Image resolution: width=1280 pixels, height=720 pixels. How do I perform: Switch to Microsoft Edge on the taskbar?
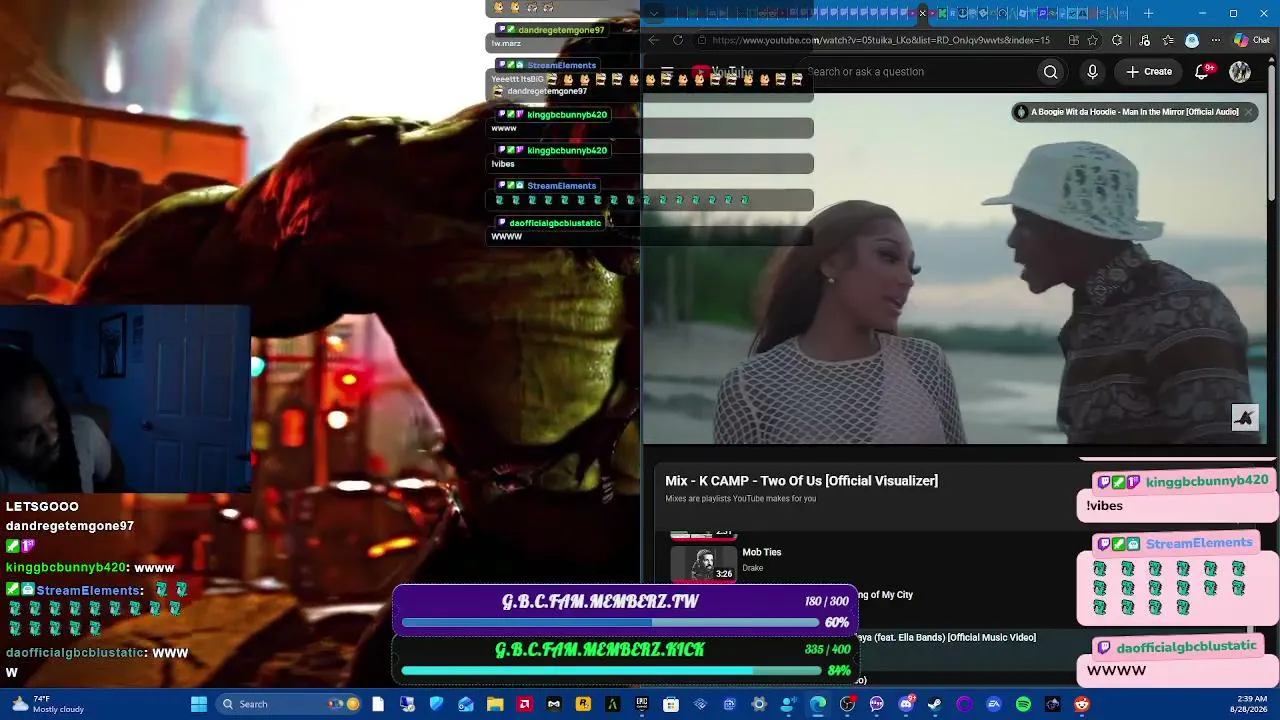(x=818, y=704)
